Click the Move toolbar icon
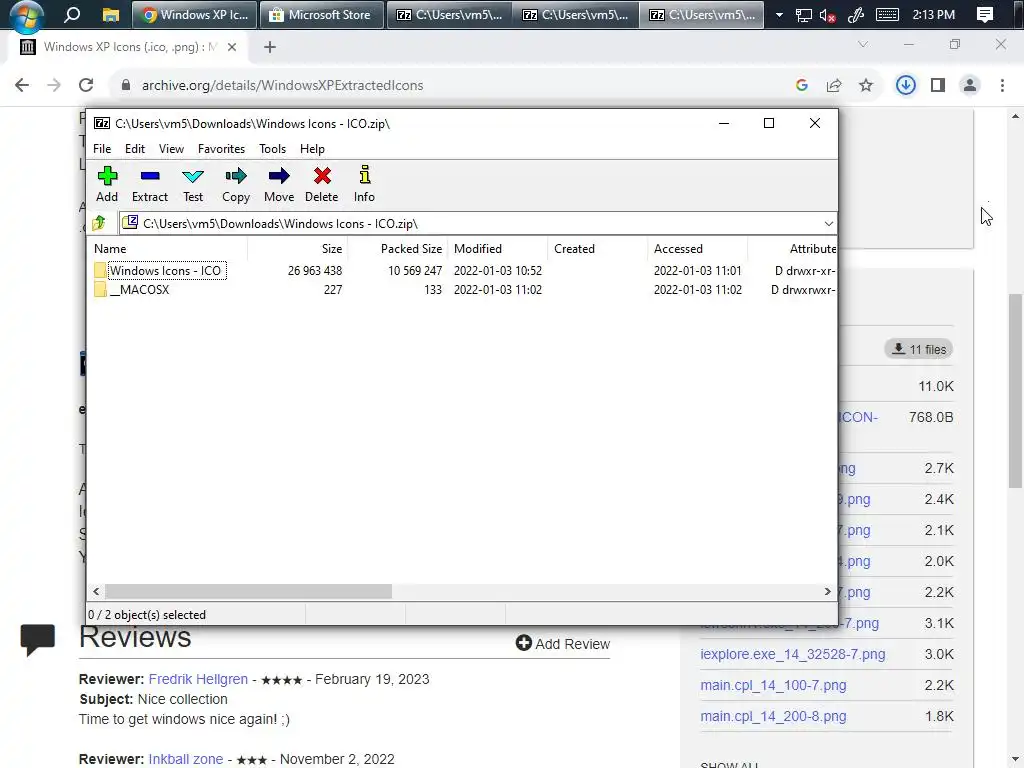 279,176
